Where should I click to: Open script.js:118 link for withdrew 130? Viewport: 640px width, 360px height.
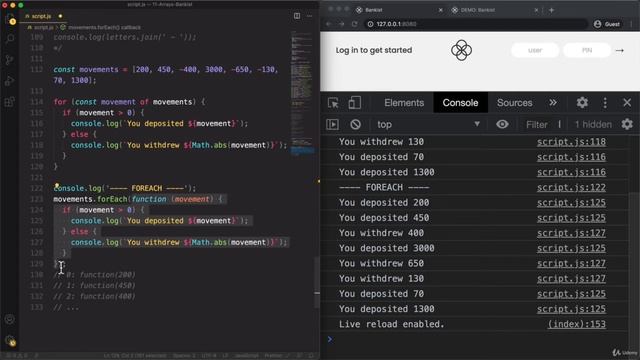coord(571,142)
